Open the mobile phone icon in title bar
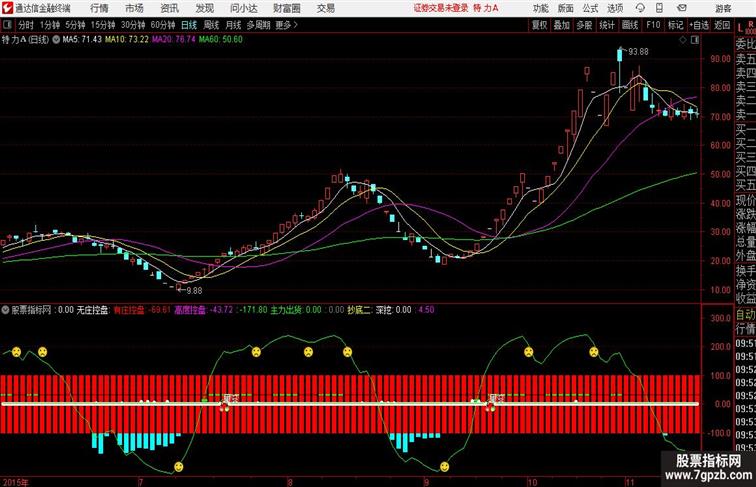 (659, 8)
